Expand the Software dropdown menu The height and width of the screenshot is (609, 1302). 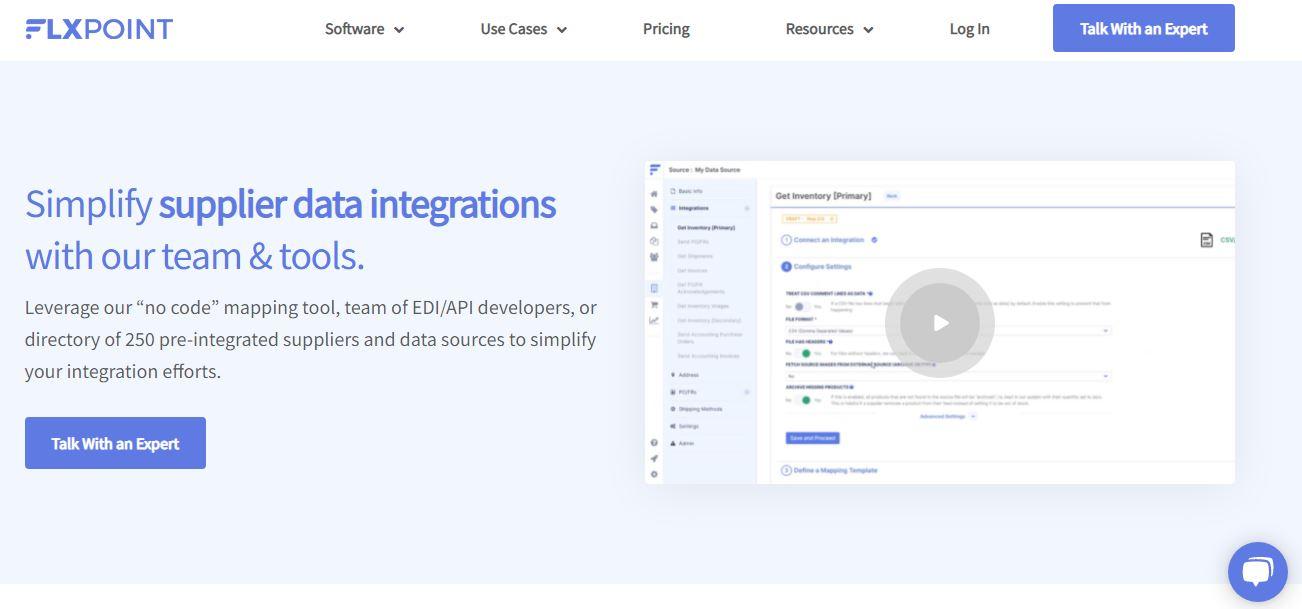364,29
